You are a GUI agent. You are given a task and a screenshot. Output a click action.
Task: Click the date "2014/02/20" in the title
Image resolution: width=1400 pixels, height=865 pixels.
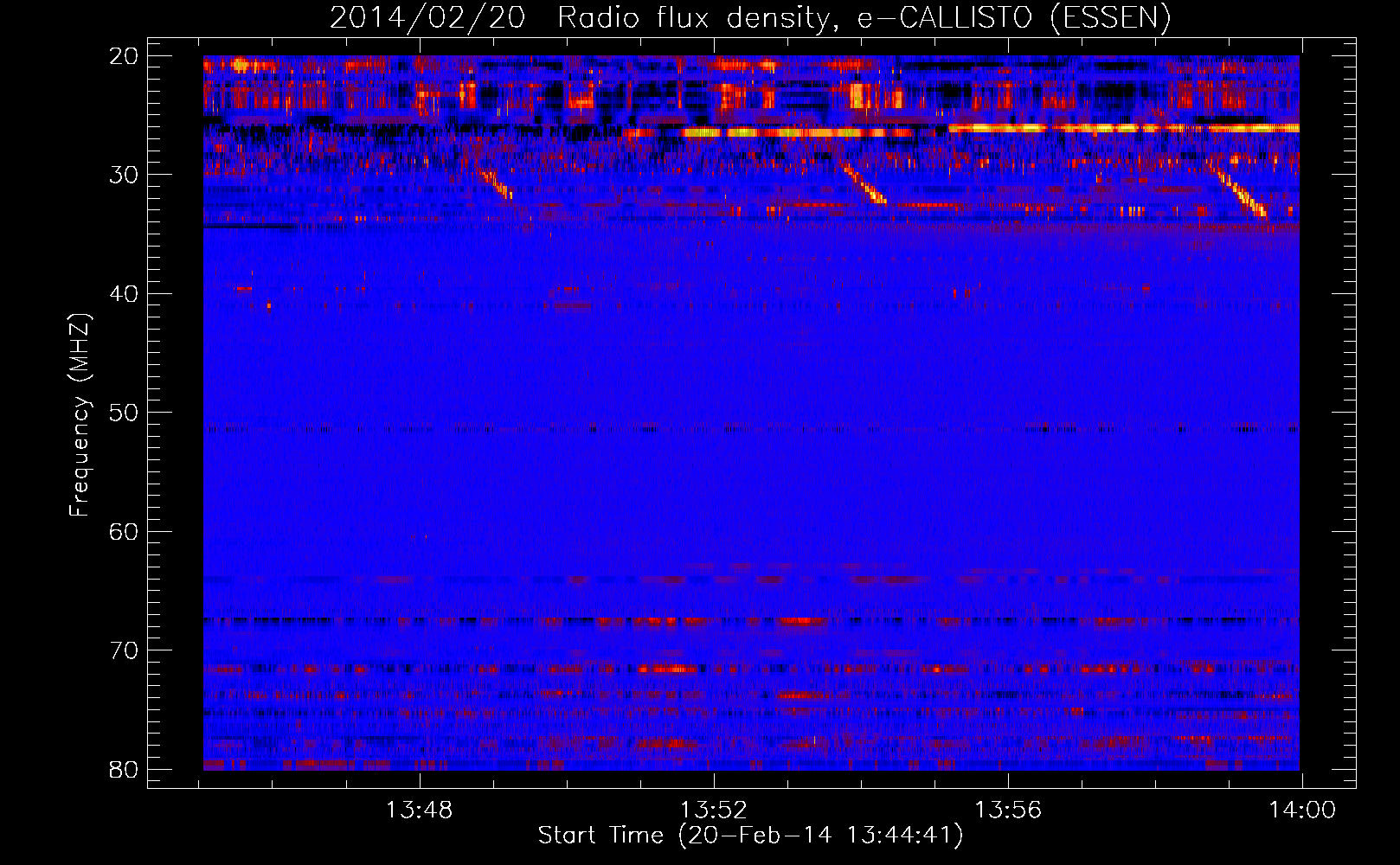coord(427,17)
